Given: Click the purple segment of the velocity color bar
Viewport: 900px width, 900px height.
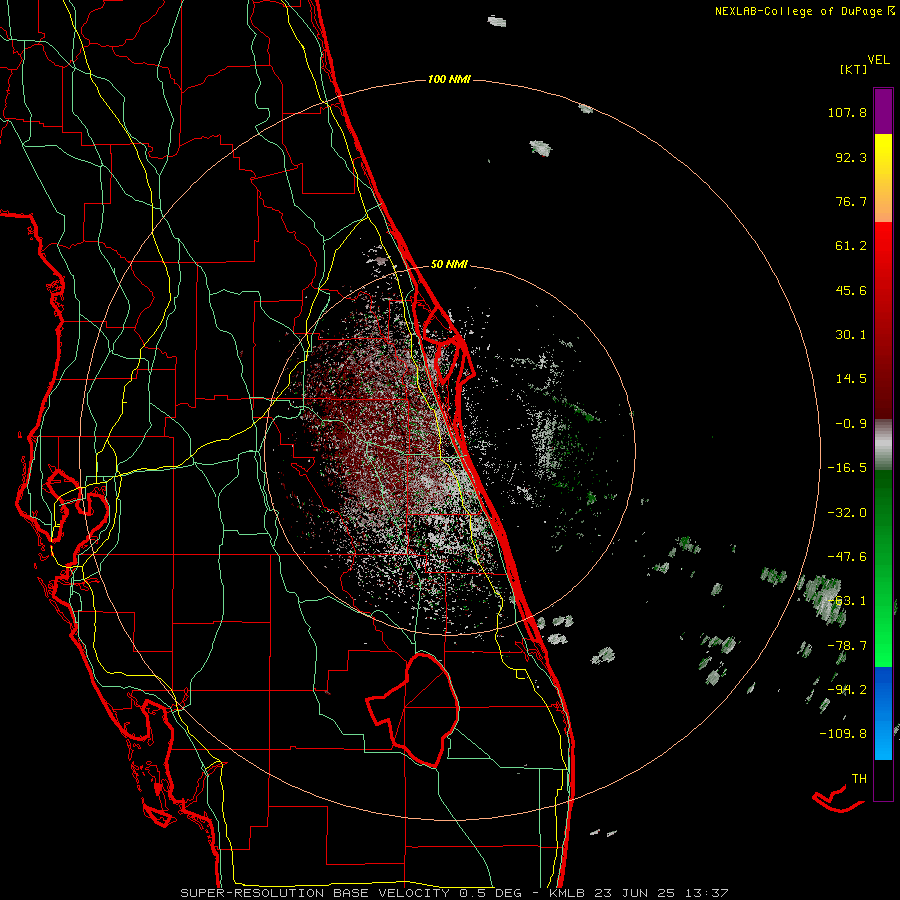Looking at the screenshot, I should (883, 111).
